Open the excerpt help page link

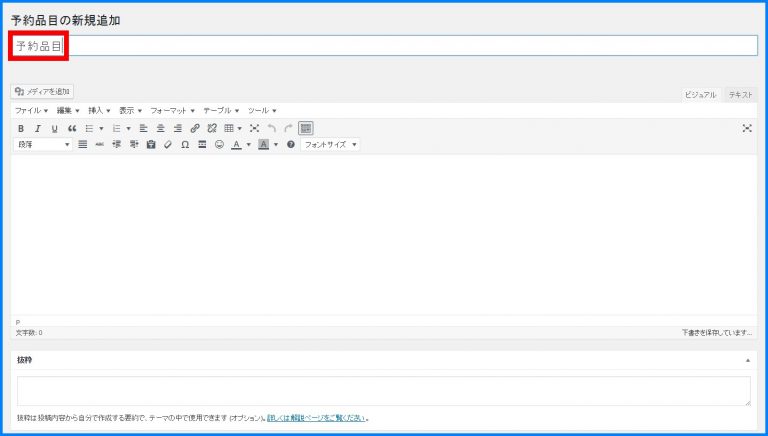tap(316, 417)
